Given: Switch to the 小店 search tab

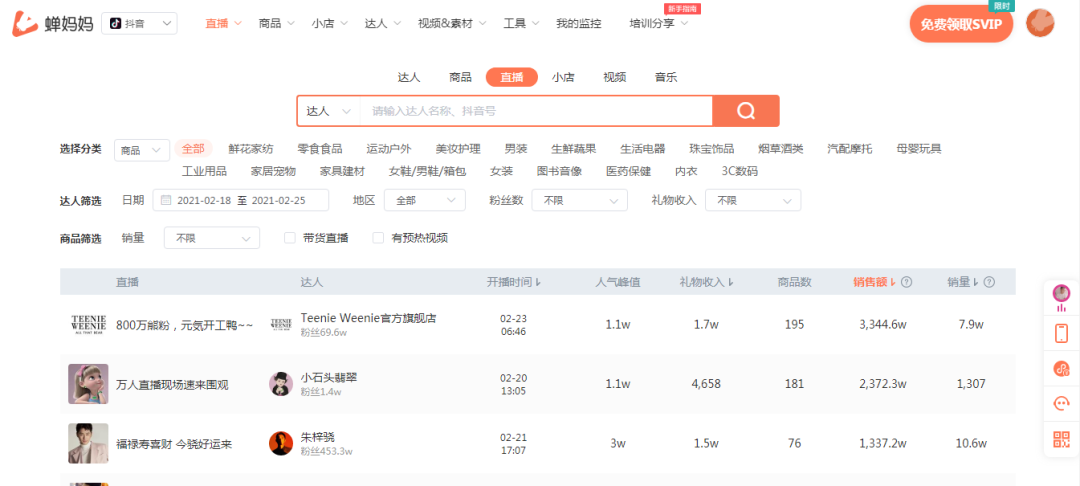Looking at the screenshot, I should pos(563,77).
